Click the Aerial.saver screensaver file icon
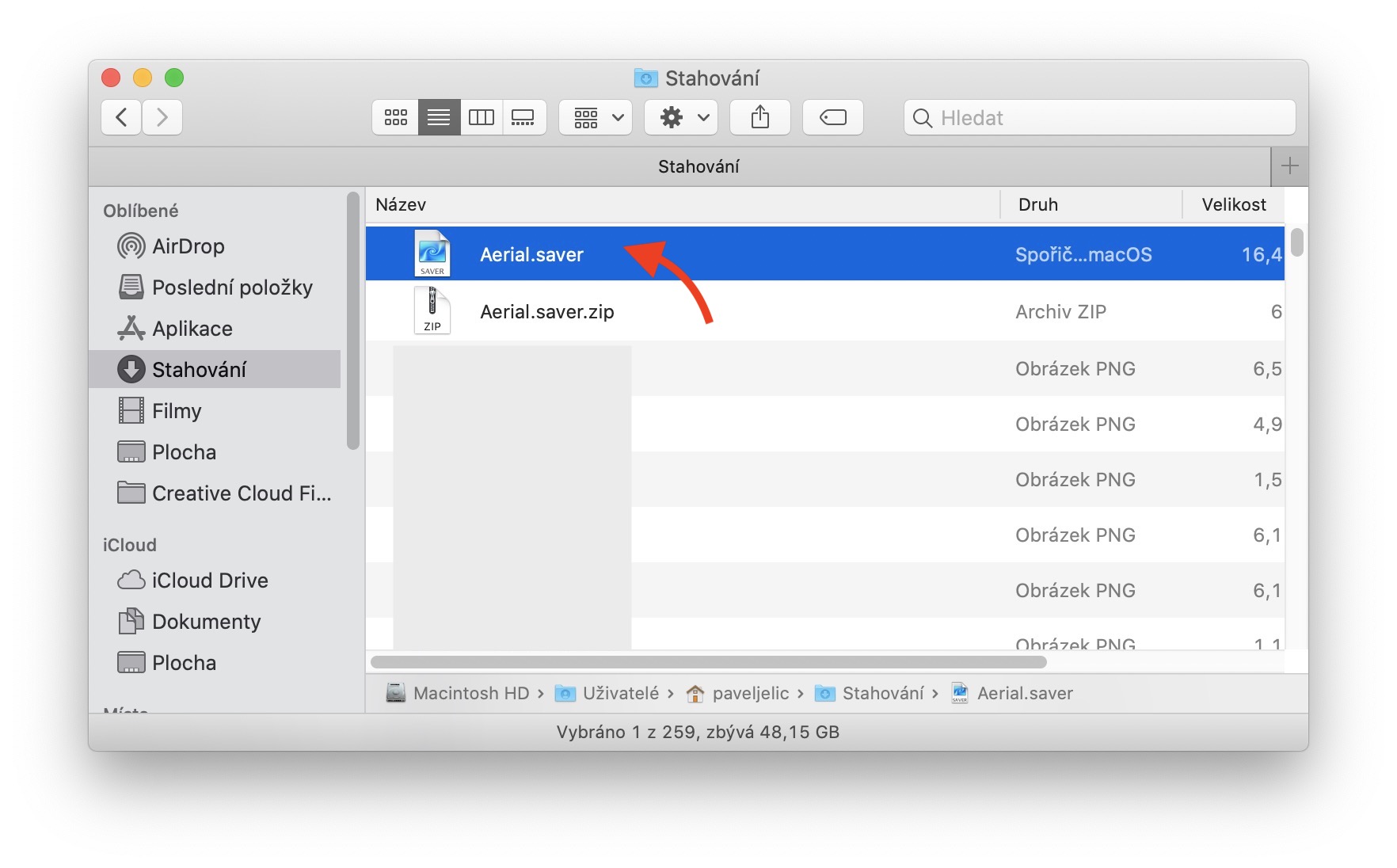The image size is (1397, 868). click(x=432, y=253)
